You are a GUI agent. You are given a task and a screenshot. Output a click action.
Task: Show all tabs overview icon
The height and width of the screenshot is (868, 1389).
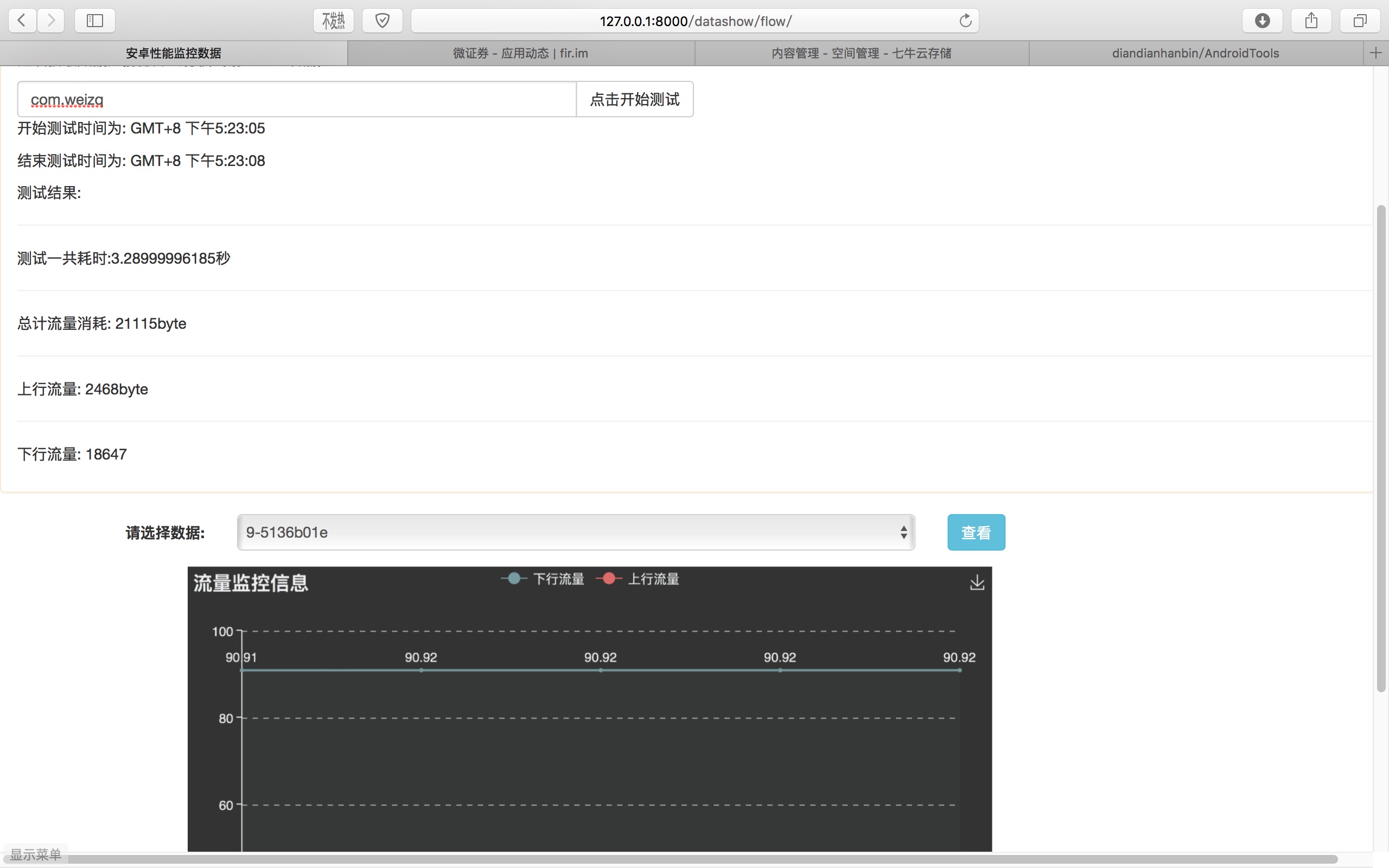[1360, 21]
